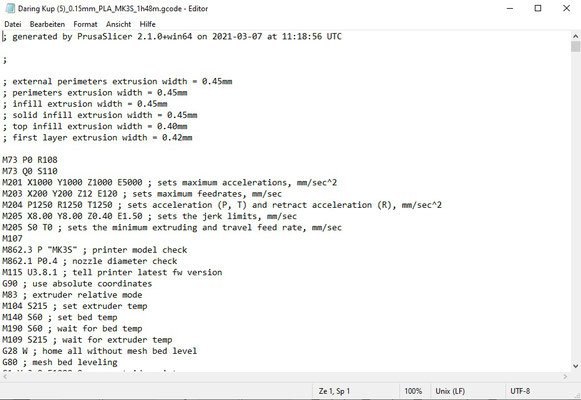Viewport: 581px width, 400px height.
Task: Click the line starting with G28 W
Action: point(99,351)
